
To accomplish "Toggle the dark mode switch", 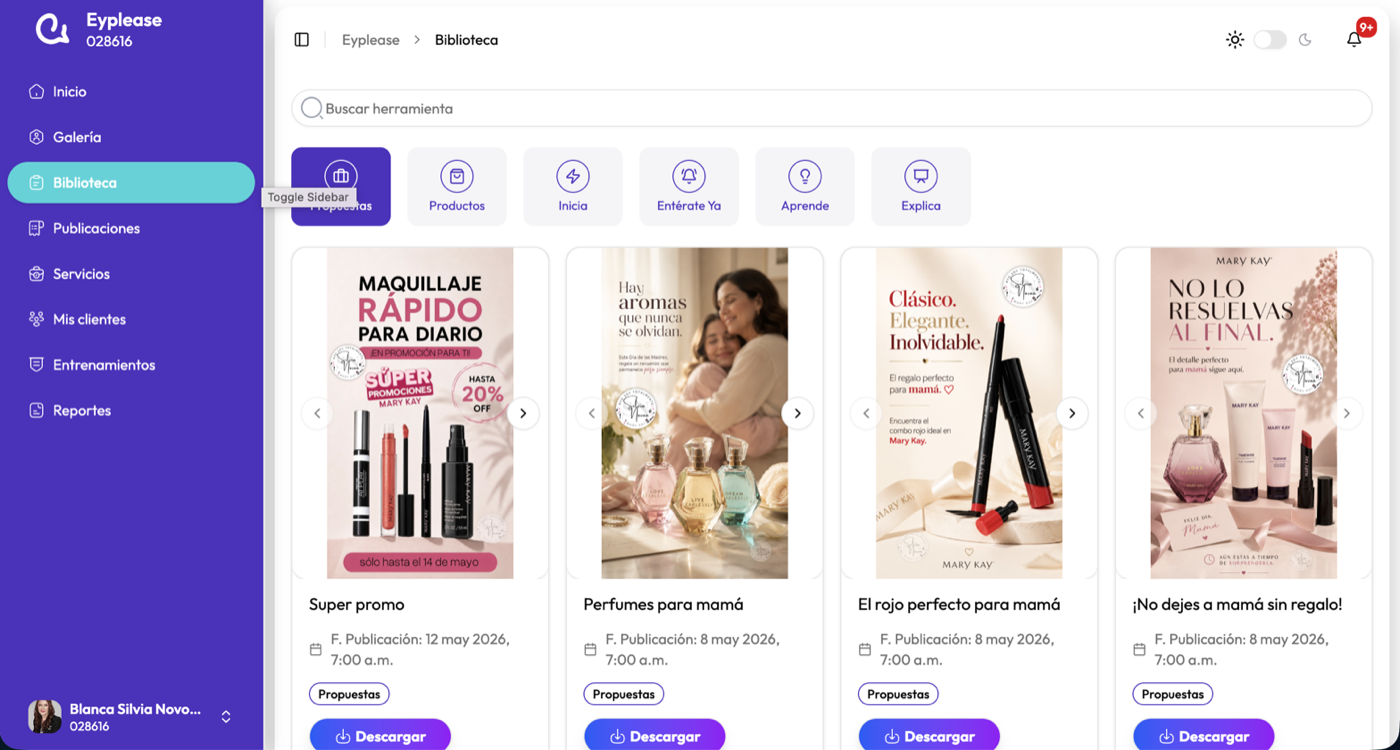I will coord(1270,40).
